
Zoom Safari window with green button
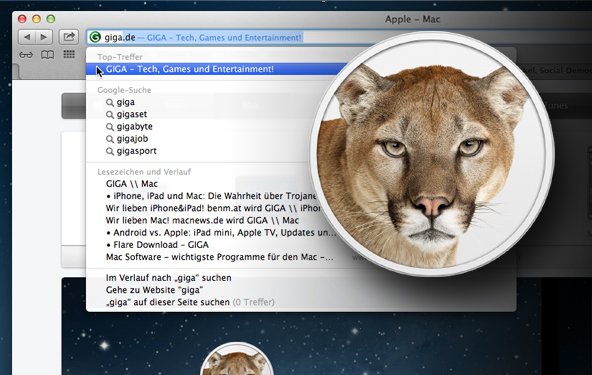[x=51, y=19]
